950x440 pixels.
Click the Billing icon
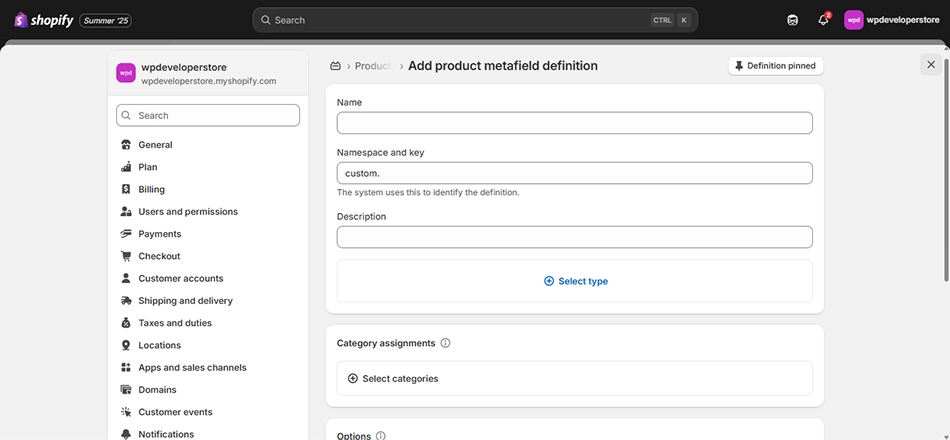click(x=126, y=189)
